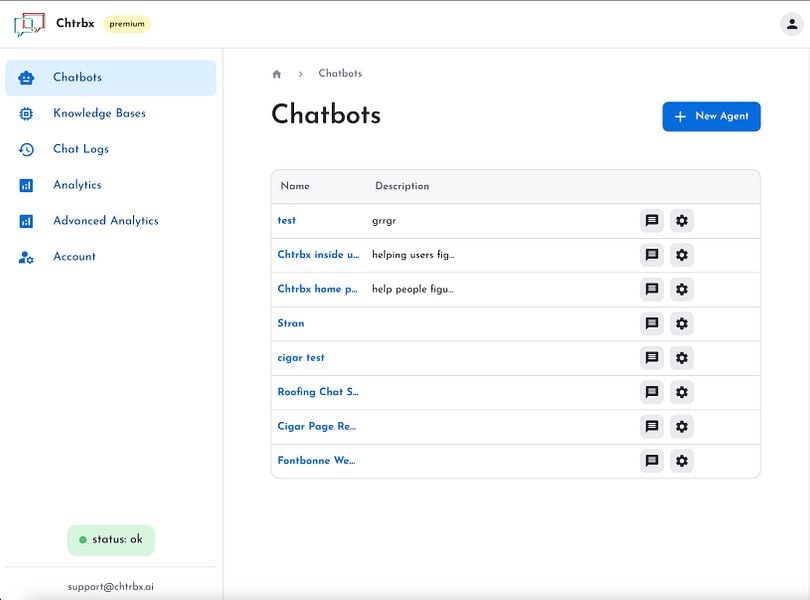Click the Chatbots page heading
Viewport: 810px width, 600px height.
(326, 114)
